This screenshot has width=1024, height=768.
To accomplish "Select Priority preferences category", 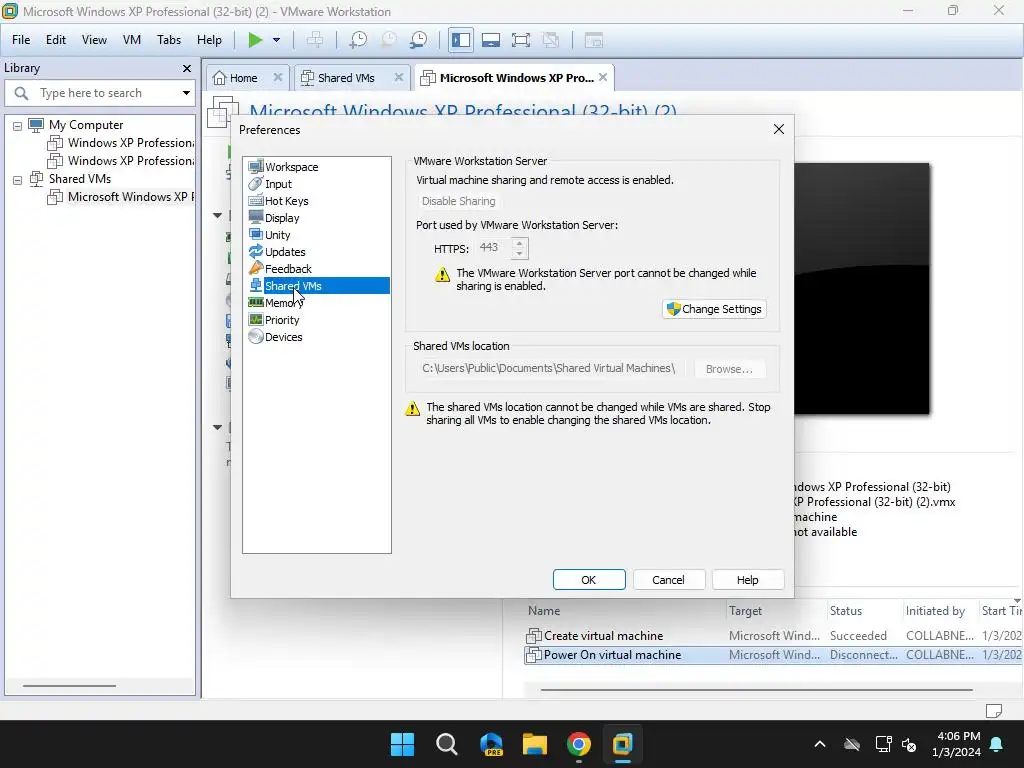I will coord(281,319).
